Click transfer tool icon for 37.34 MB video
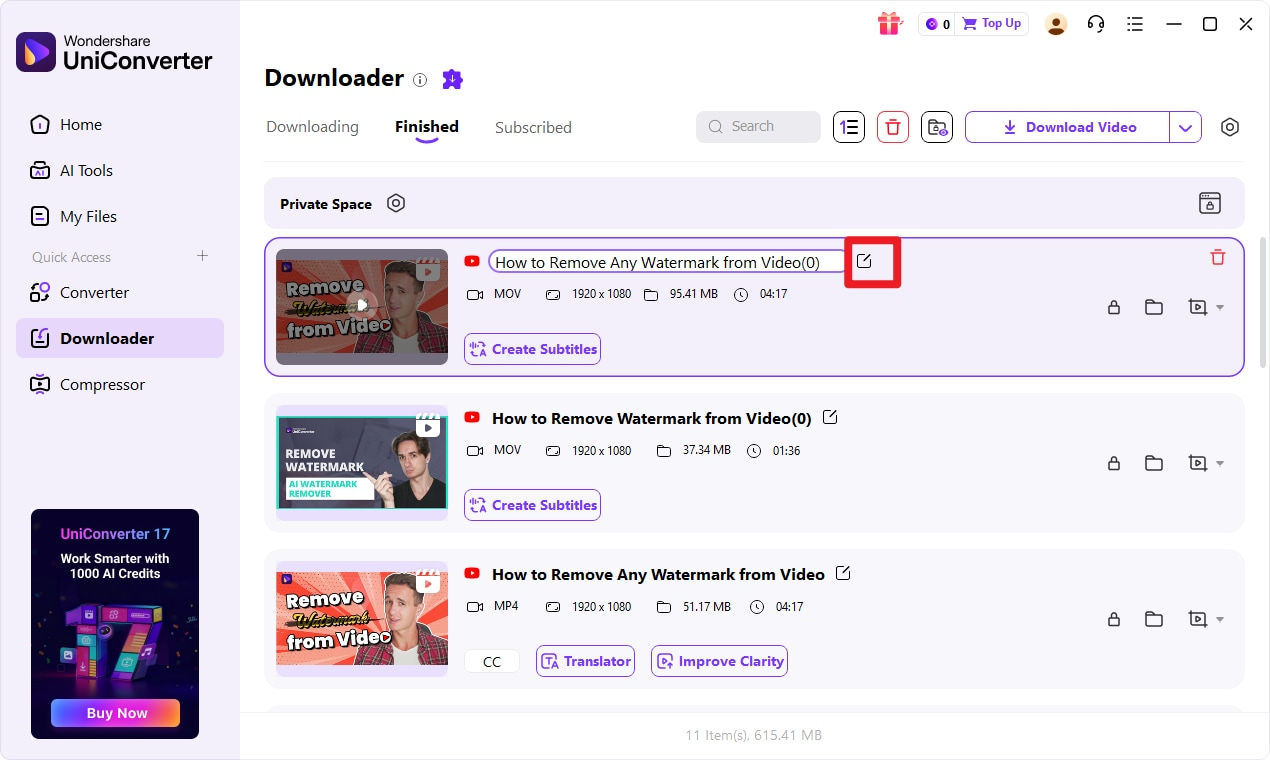Screen dimensions: 1270x760 coord(1197,463)
